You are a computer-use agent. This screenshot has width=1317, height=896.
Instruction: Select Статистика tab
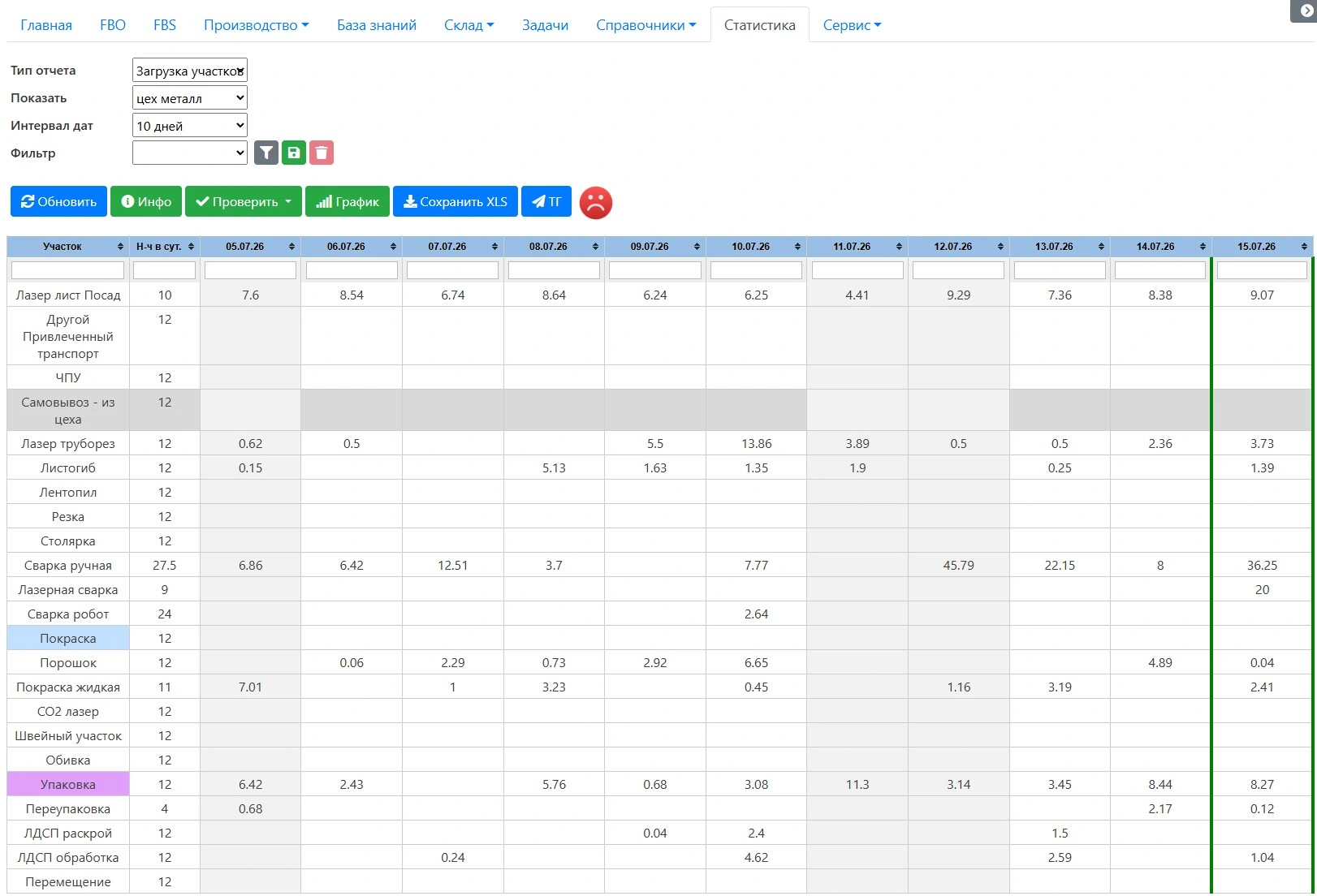[x=760, y=25]
